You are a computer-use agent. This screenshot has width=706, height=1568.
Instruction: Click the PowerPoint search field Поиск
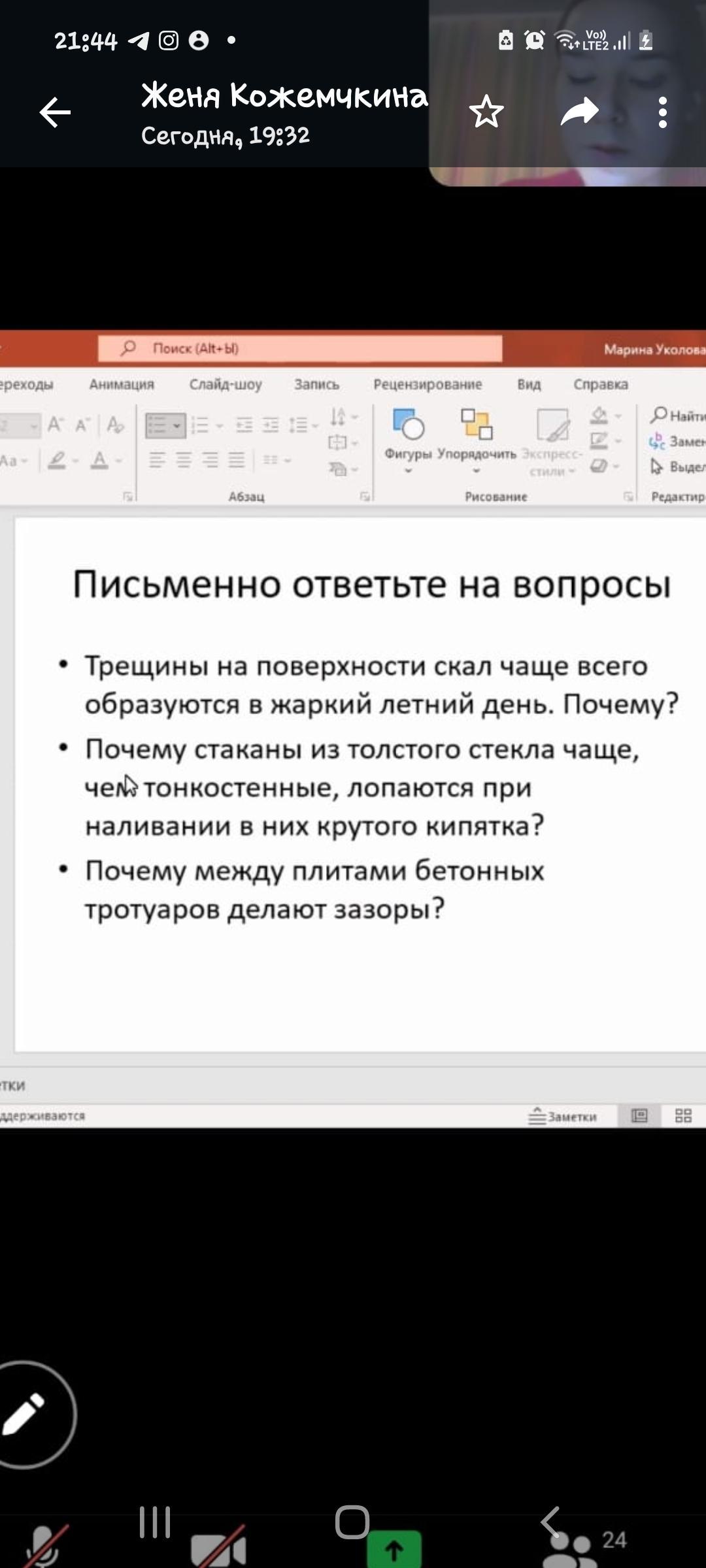(300, 348)
